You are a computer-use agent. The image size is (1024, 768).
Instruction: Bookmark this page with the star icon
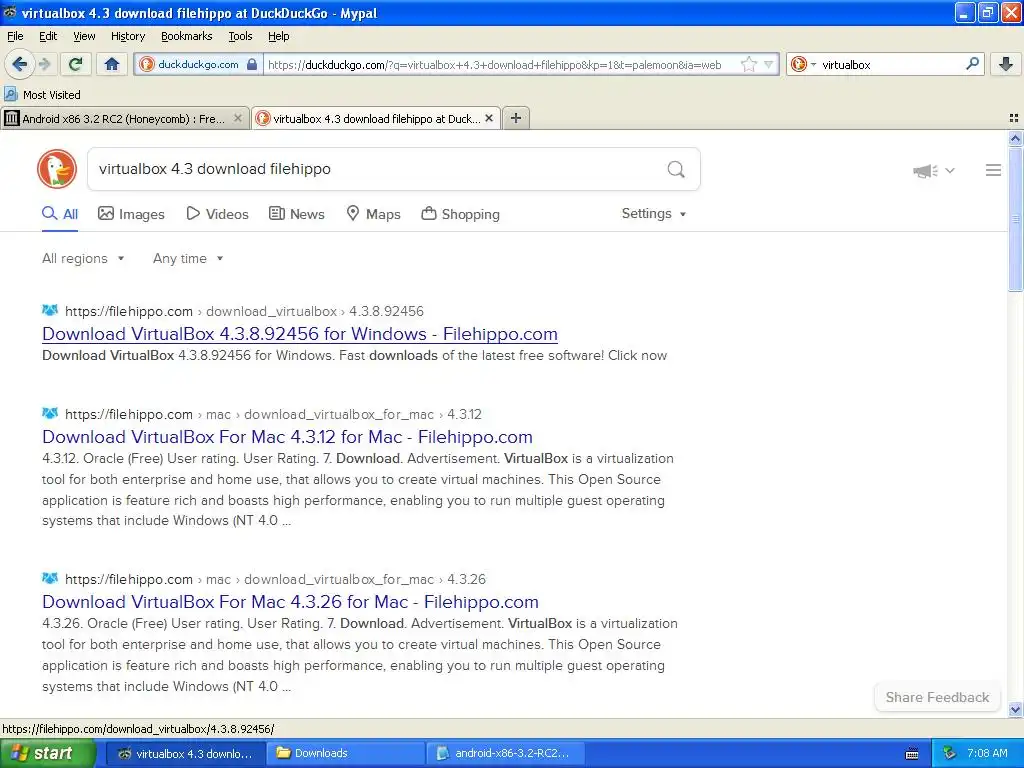click(748, 64)
